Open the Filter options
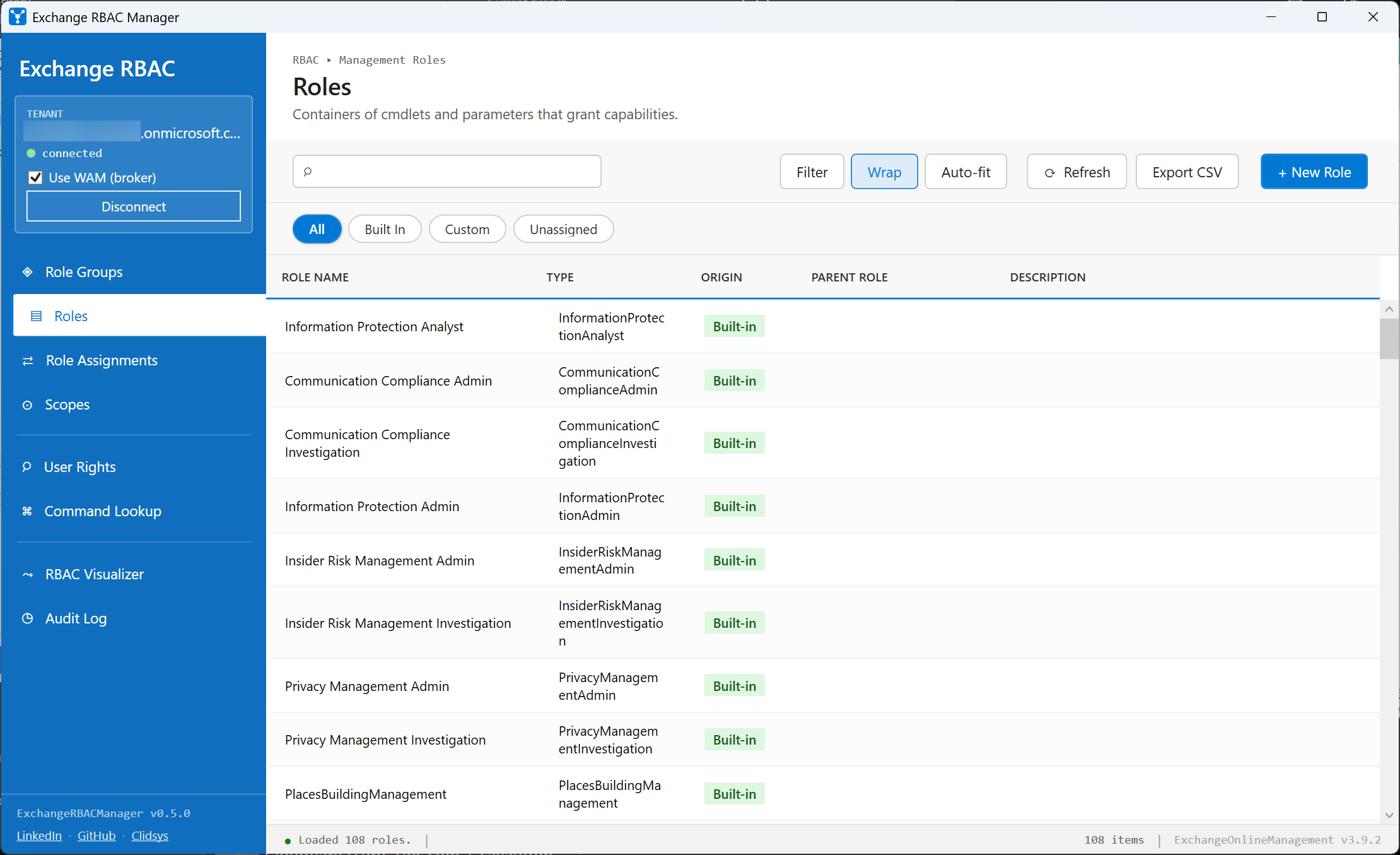 [x=812, y=172]
